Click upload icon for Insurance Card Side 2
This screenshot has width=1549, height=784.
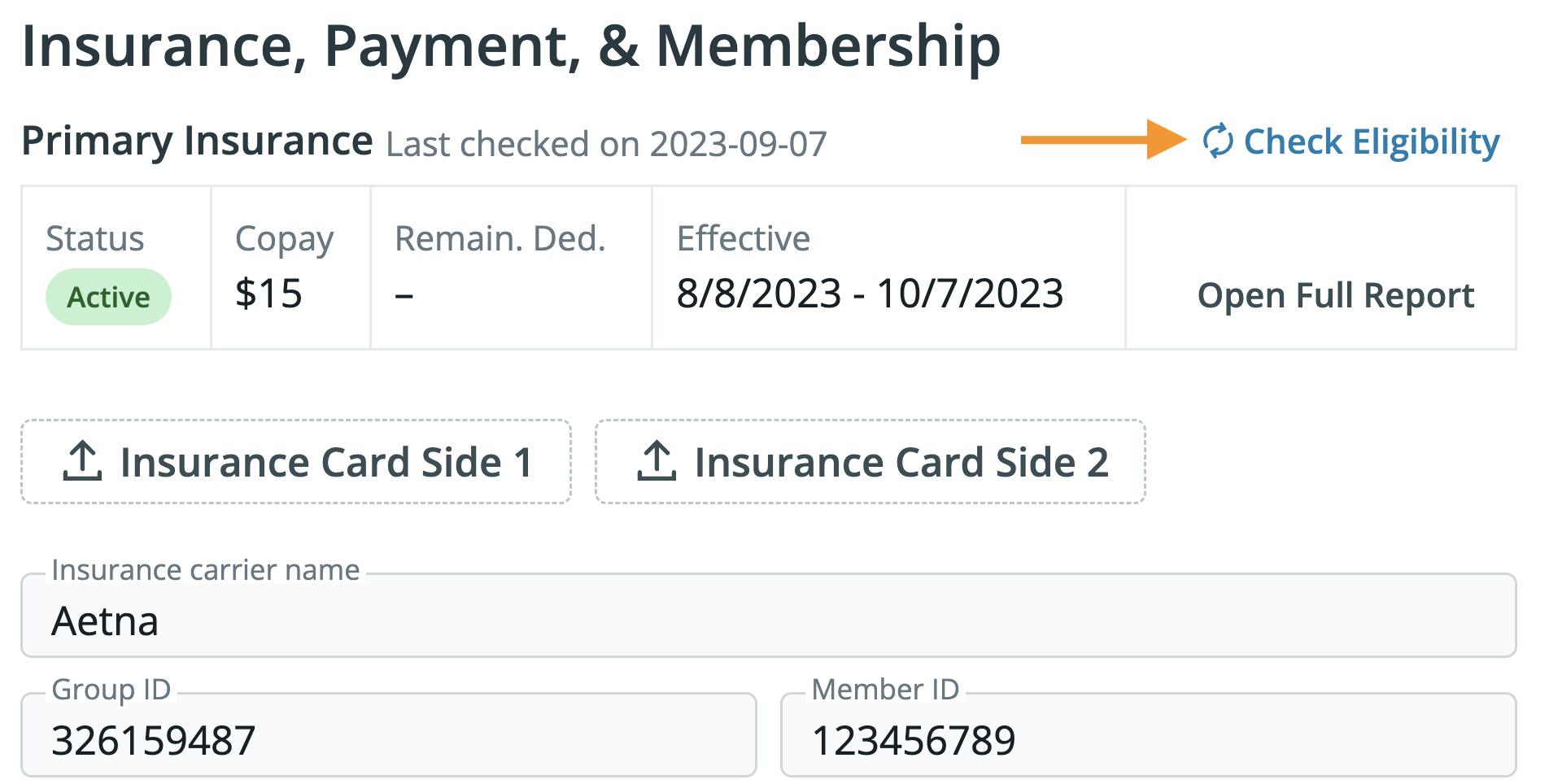(x=657, y=461)
